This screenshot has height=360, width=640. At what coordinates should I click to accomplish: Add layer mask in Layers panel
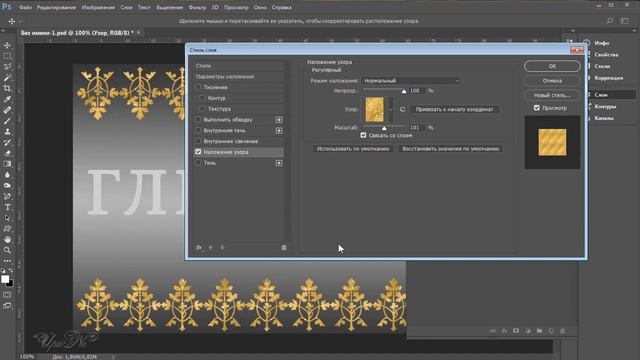(x=516, y=331)
